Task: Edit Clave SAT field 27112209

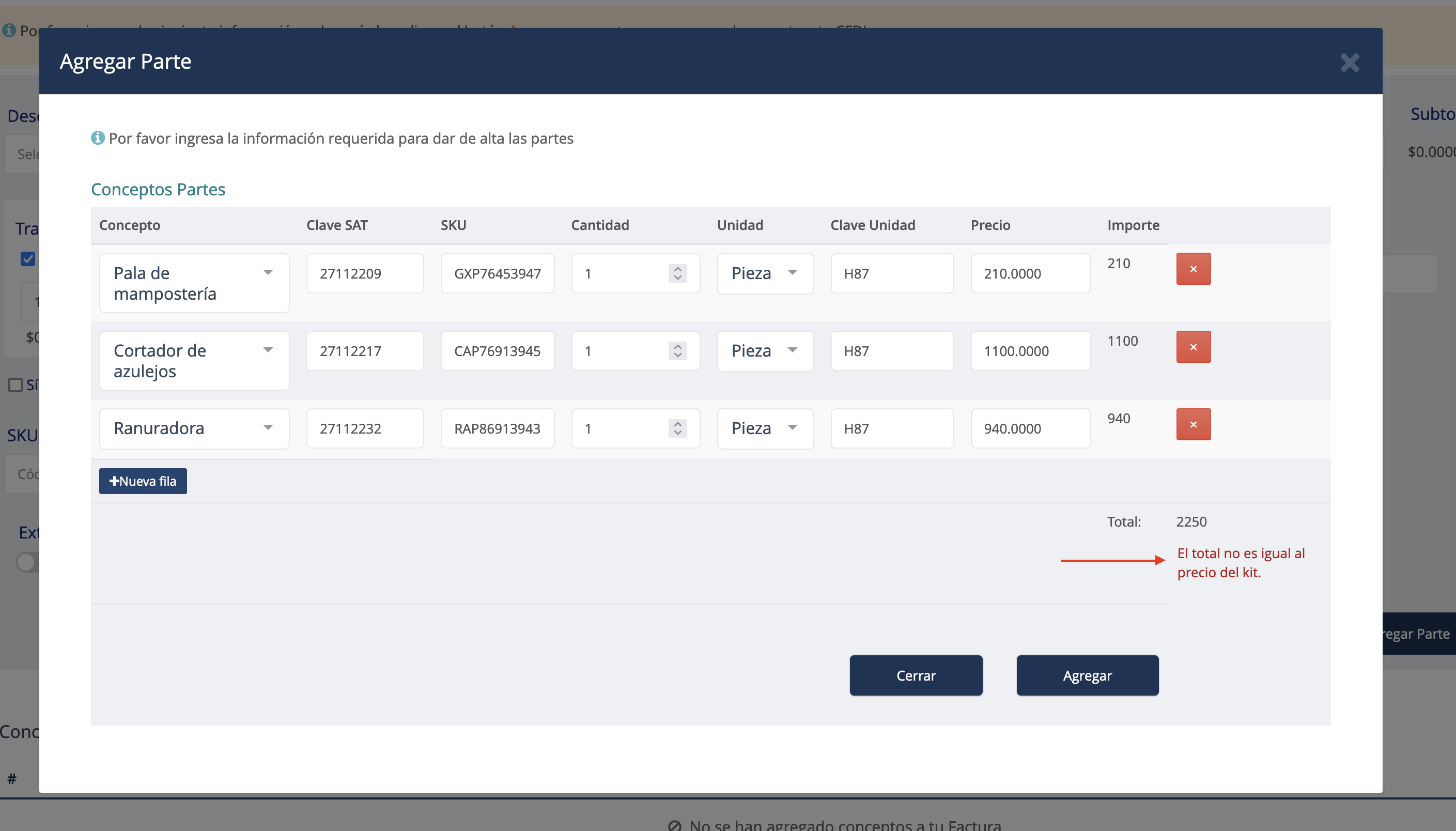Action: pyautogui.click(x=365, y=273)
